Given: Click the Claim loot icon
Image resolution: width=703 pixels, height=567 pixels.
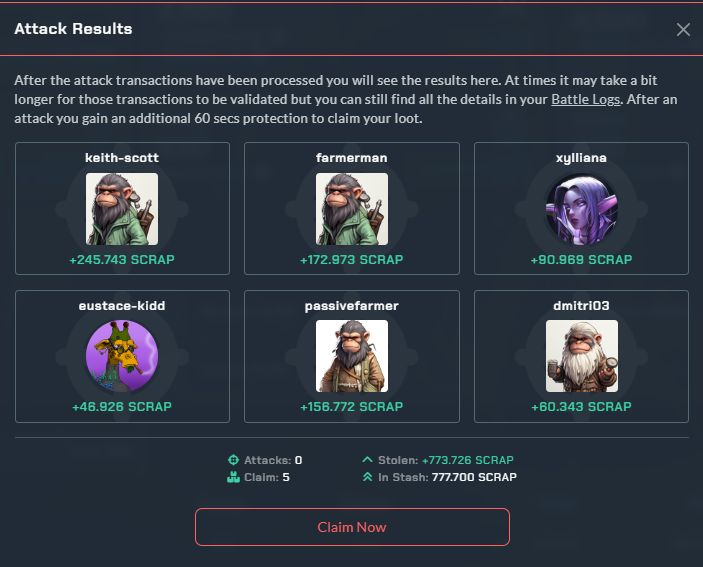Looking at the screenshot, I should (233, 477).
